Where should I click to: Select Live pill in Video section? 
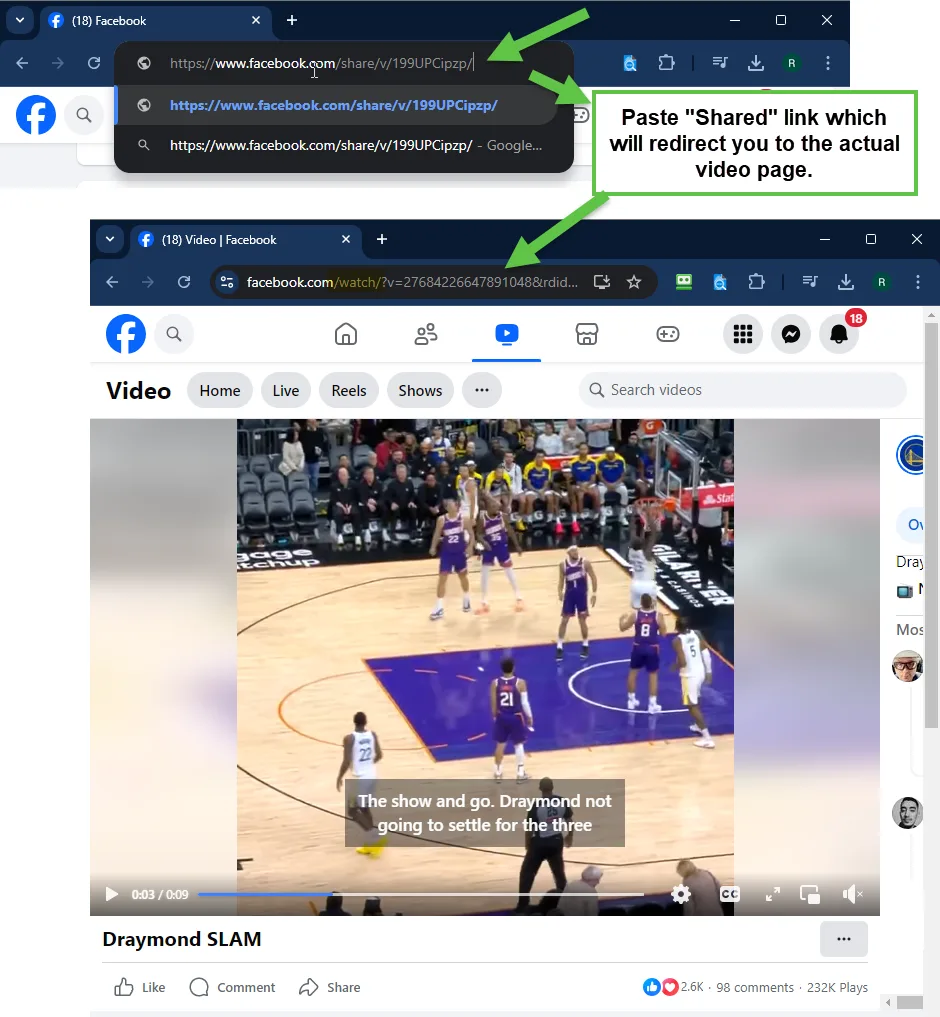click(285, 390)
